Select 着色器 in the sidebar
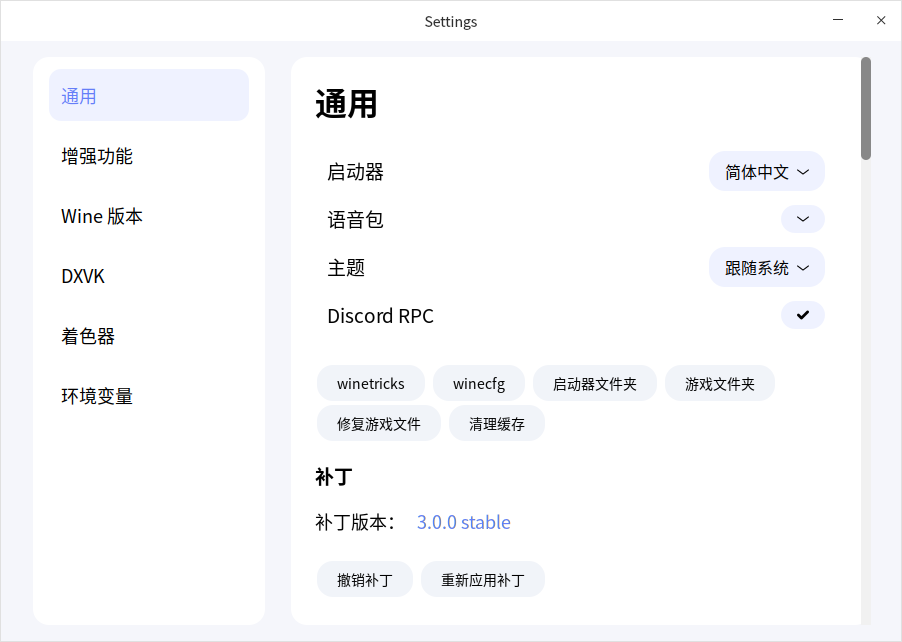The height and width of the screenshot is (642, 902). pos(87,335)
